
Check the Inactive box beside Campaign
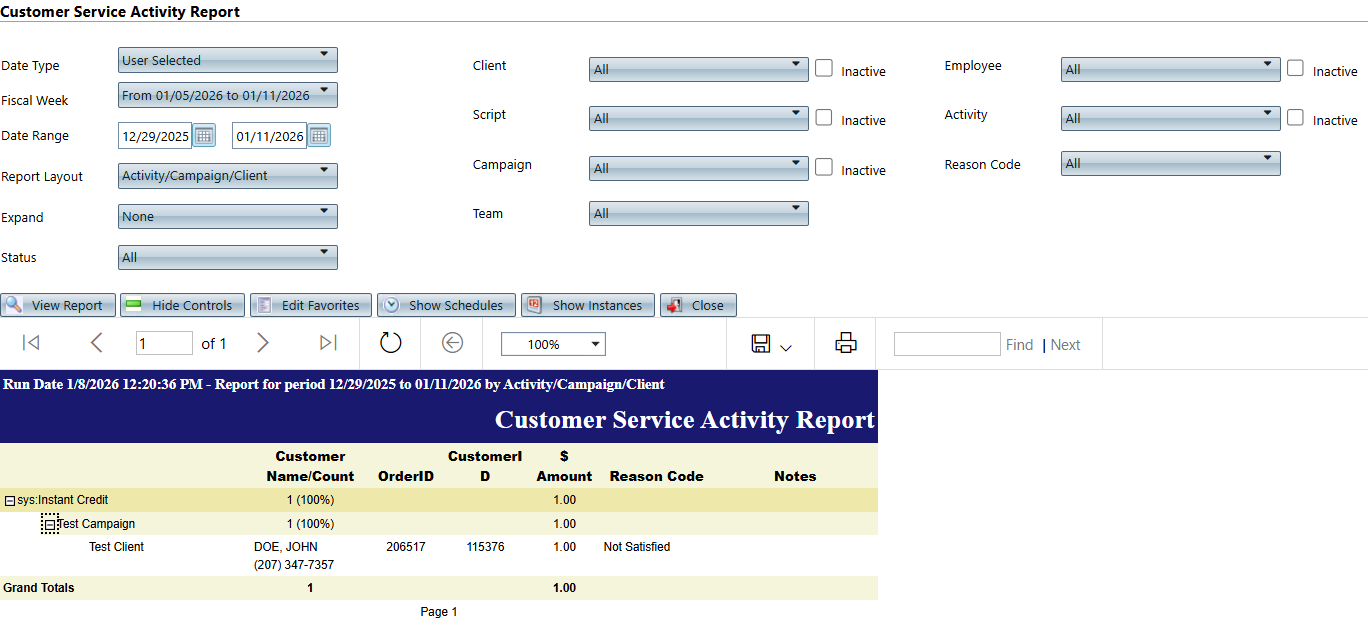[824, 167]
